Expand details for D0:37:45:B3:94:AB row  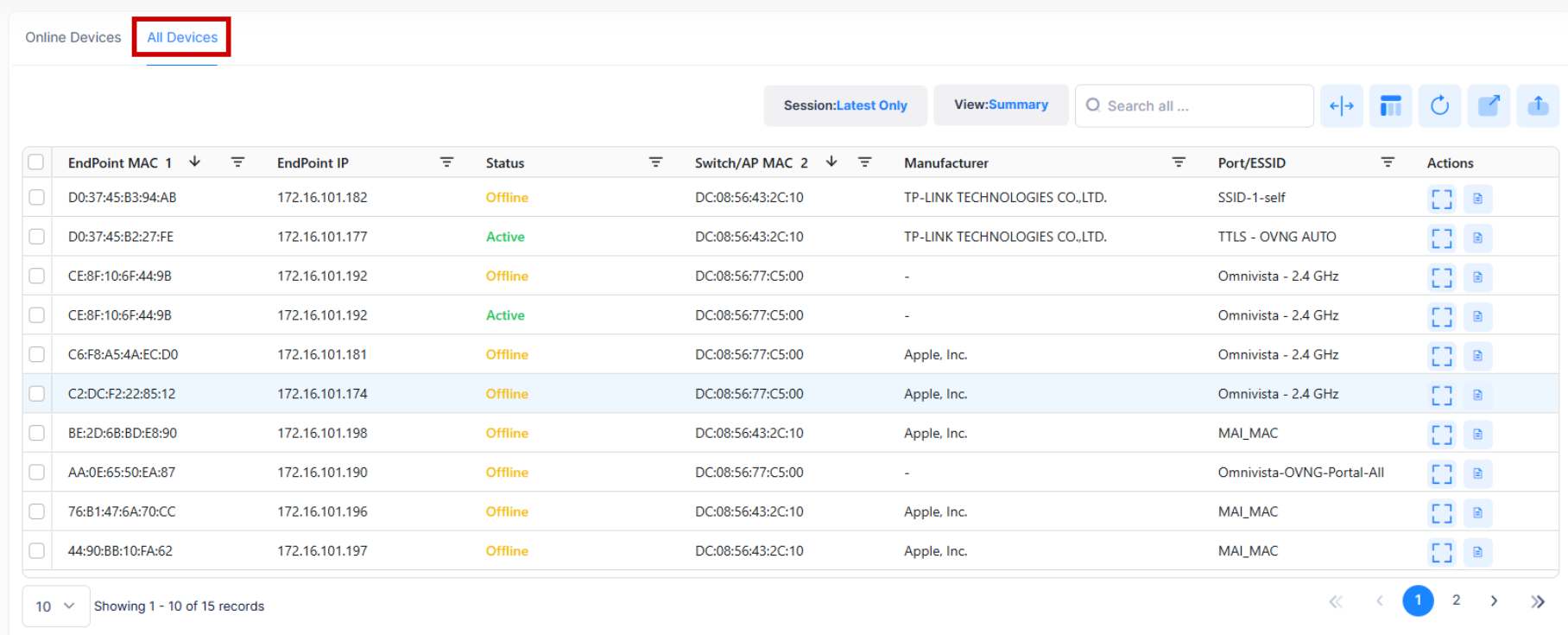pyautogui.click(x=1441, y=199)
